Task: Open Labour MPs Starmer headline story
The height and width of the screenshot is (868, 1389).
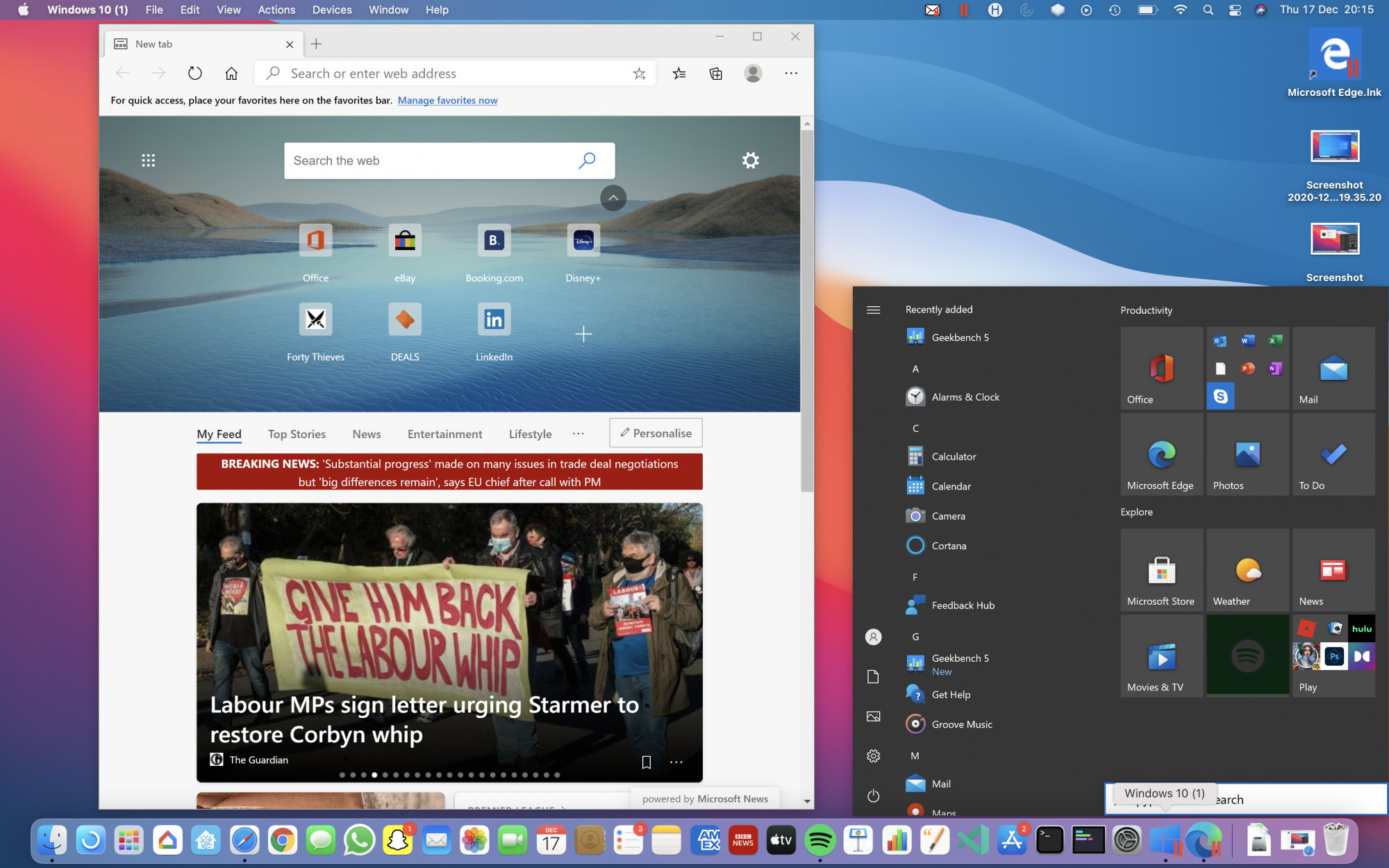Action: click(424, 719)
